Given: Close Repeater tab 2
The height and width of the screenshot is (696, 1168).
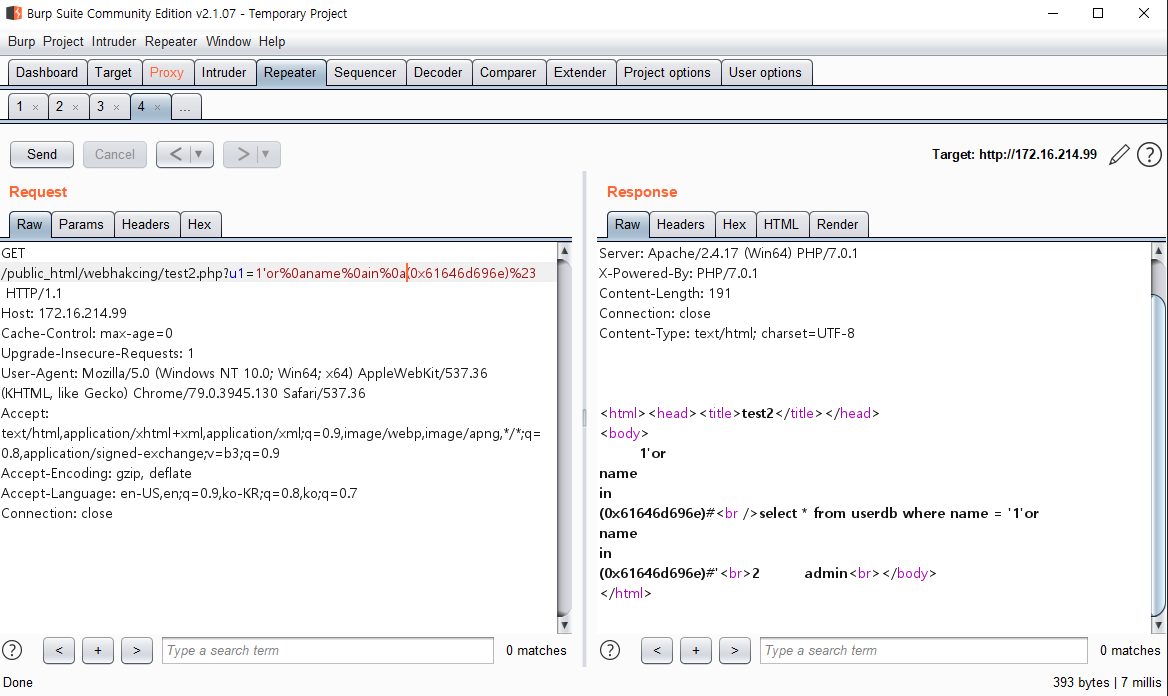Looking at the screenshot, I should point(75,107).
